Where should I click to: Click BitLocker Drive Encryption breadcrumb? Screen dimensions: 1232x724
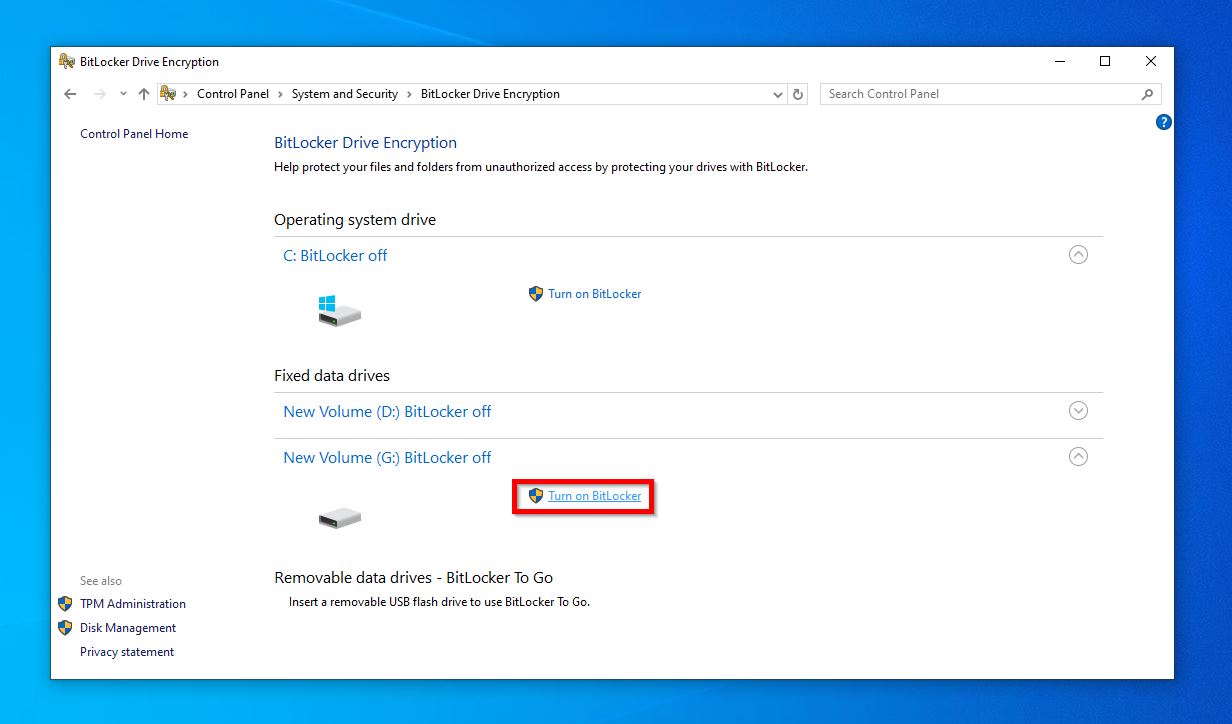(x=490, y=94)
